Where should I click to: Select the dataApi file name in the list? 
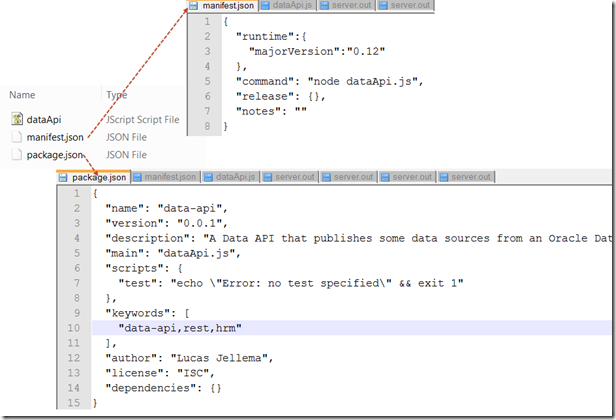pyautogui.click(x=44, y=119)
